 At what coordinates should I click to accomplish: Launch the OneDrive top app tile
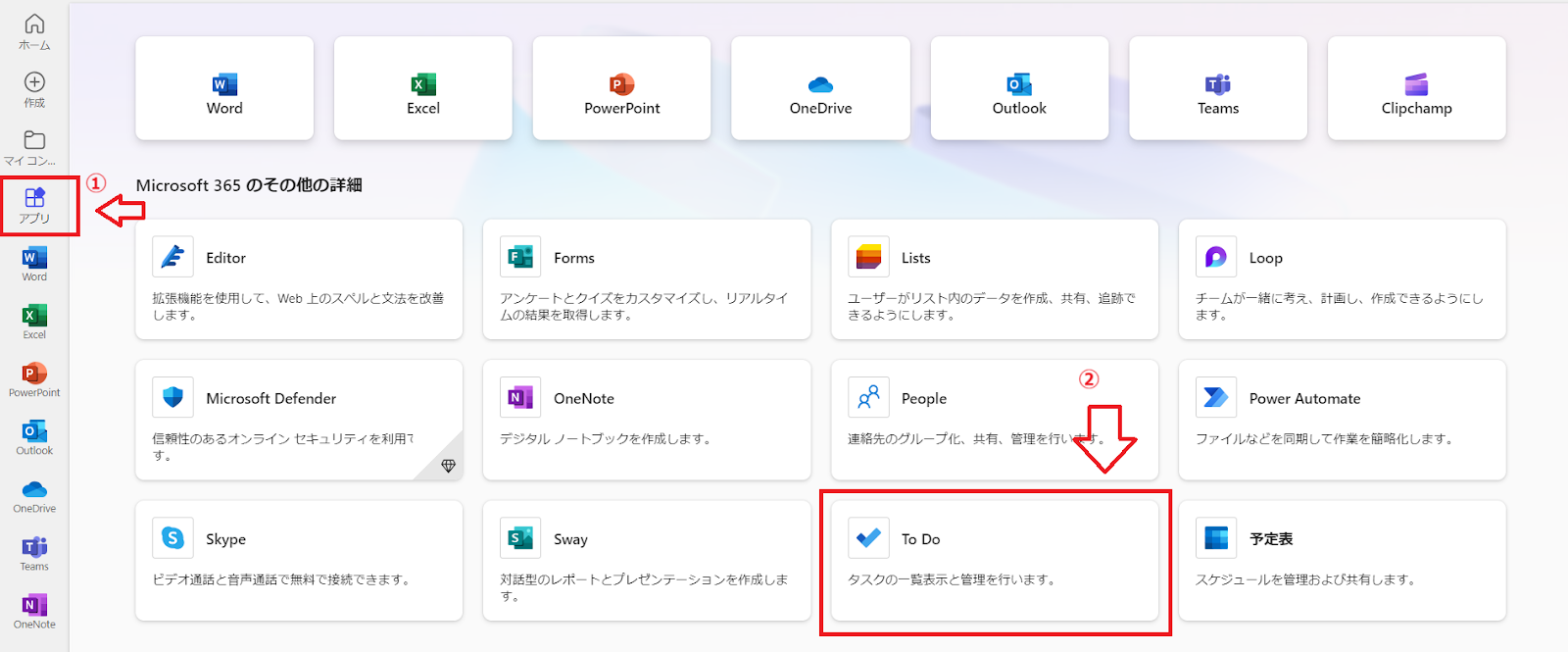821,88
